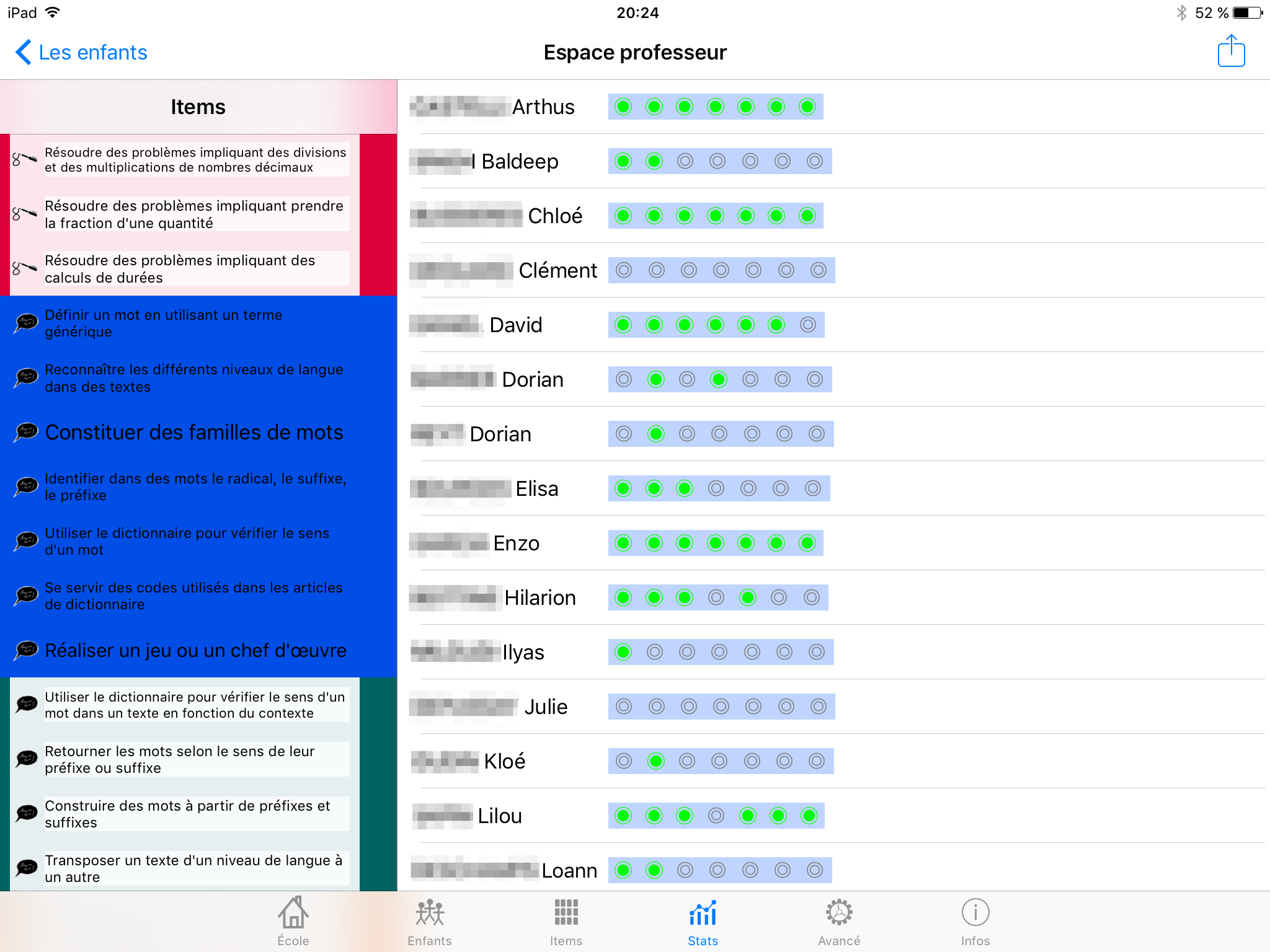Viewport: 1270px width, 952px height.
Task: Open the École tab house icon
Action: 293,912
